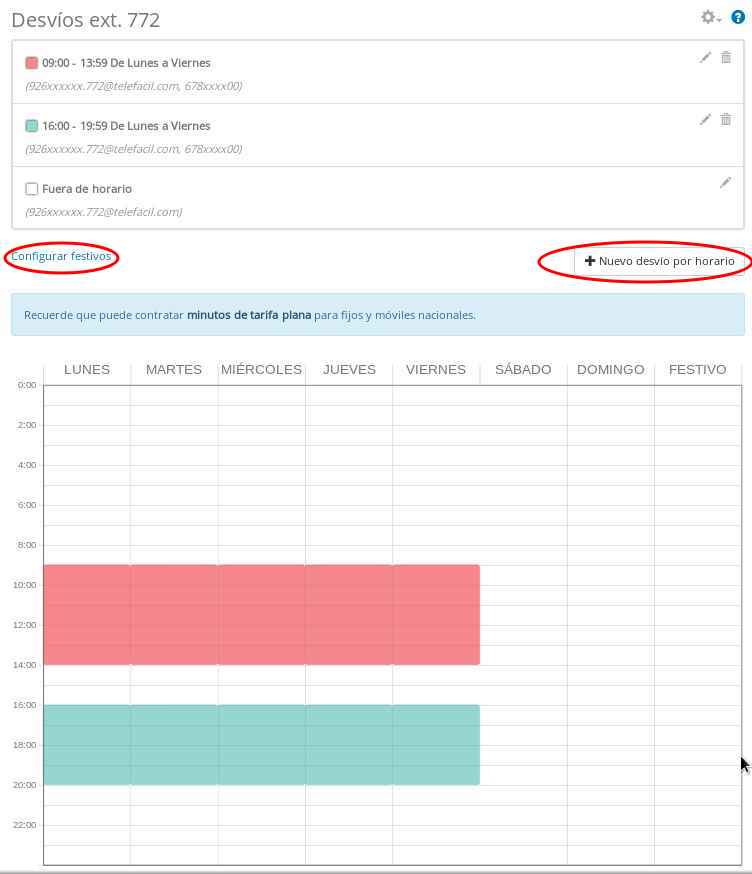Viewport: 752px width, 874px height.
Task: Open the Configurar festivos link
Action: coord(61,256)
